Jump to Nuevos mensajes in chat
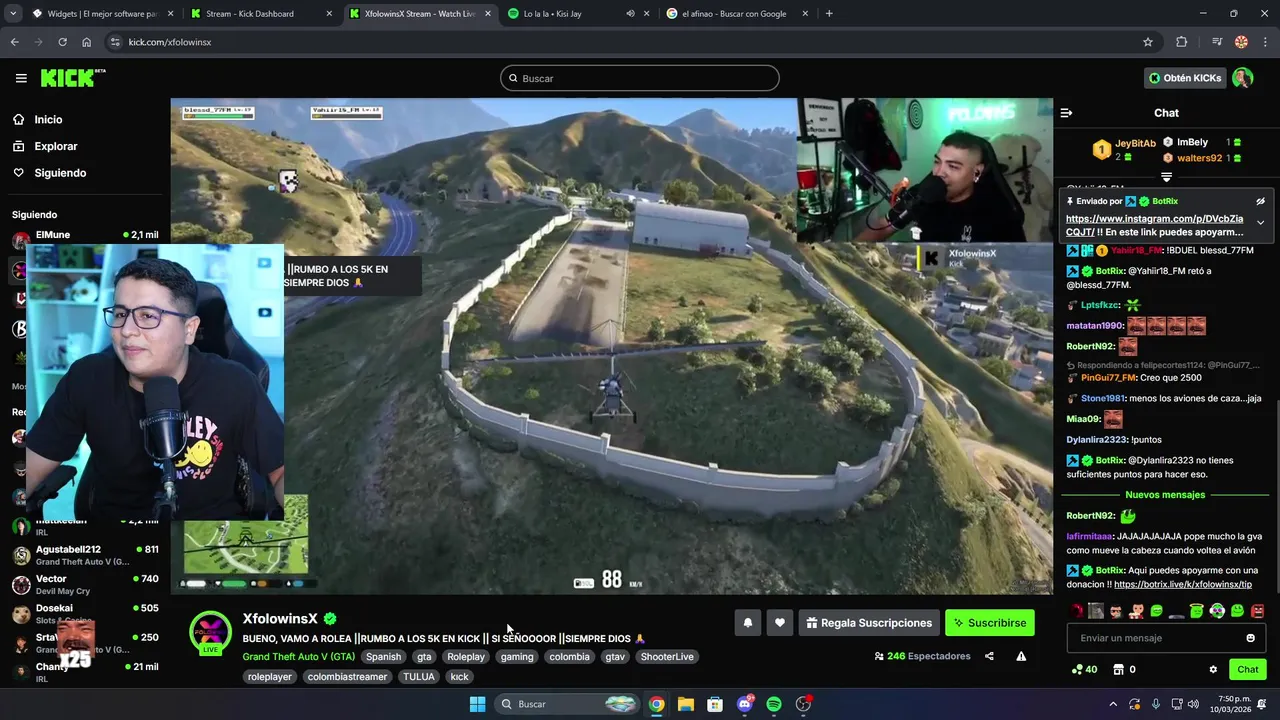Image resolution: width=1280 pixels, height=720 pixels. point(1165,495)
